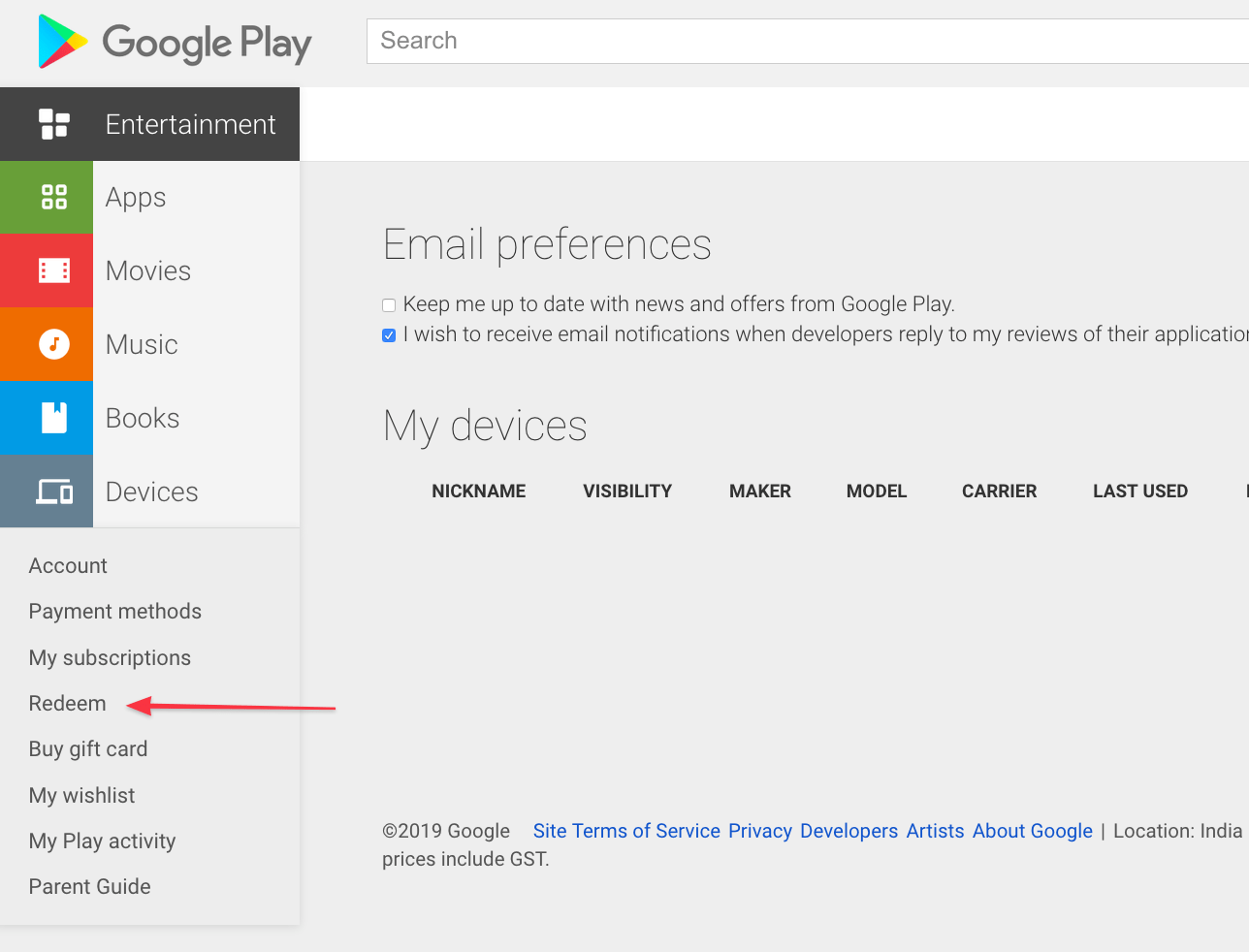Click Redeem in the sidebar
The height and width of the screenshot is (952, 1249).
coord(67,703)
